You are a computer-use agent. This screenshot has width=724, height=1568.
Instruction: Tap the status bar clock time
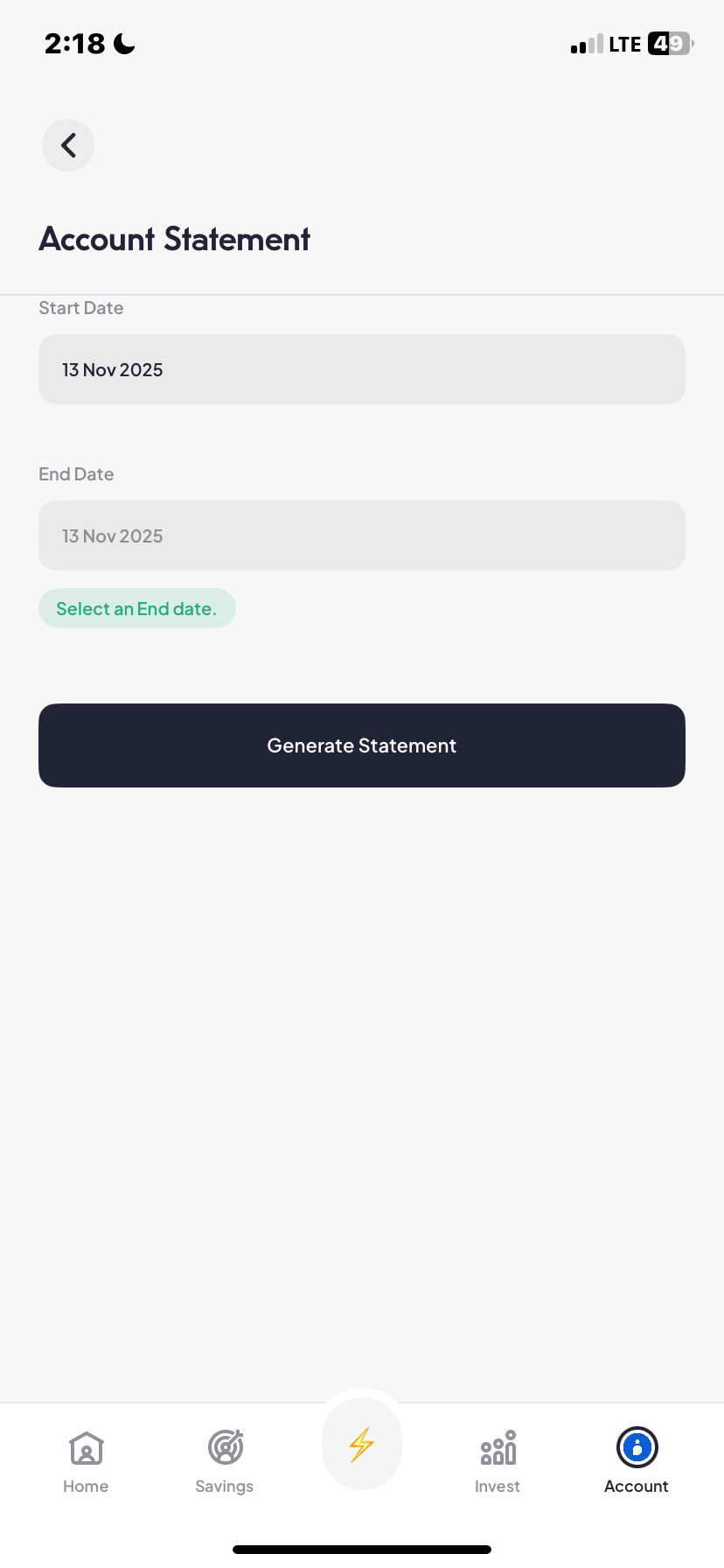click(x=75, y=44)
